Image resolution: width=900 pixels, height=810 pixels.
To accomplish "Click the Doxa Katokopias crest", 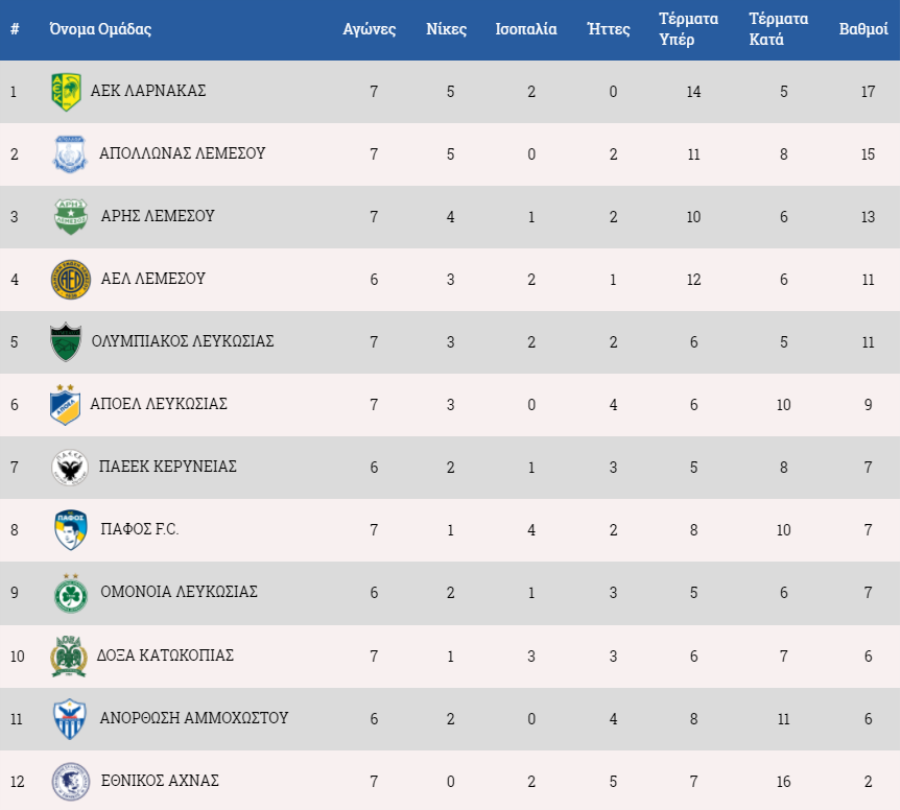I will 68,656.
